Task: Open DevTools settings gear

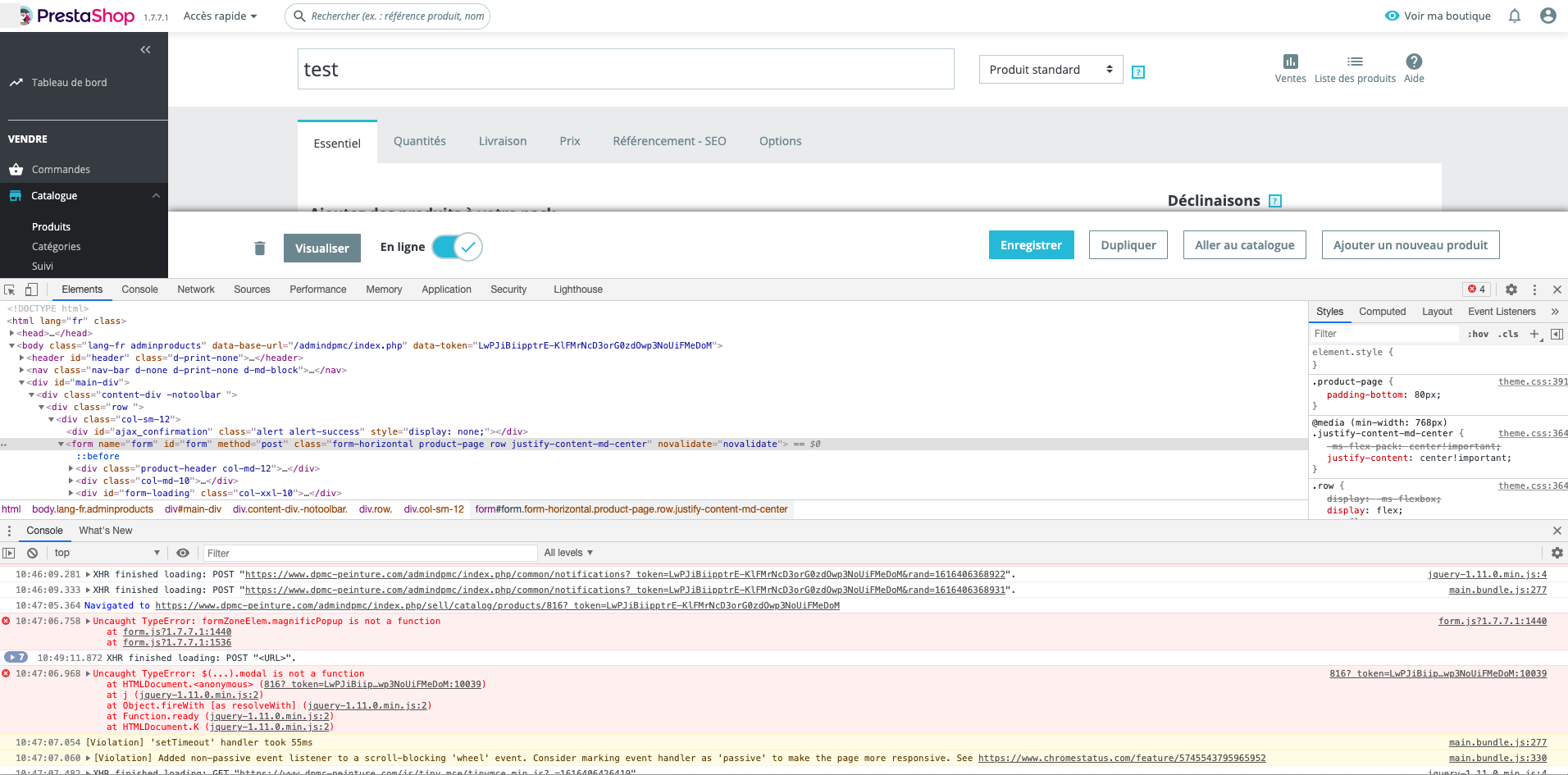Action: pos(1511,289)
